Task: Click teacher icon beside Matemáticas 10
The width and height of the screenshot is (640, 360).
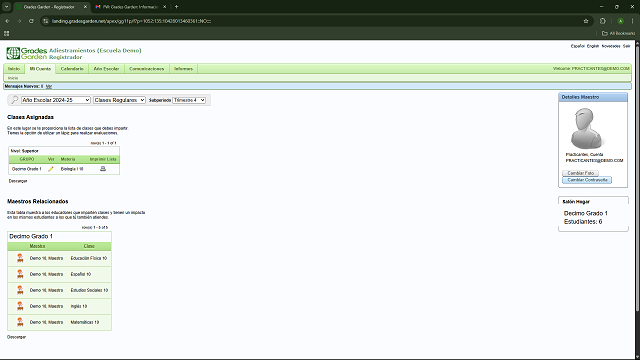Action: (x=20, y=322)
